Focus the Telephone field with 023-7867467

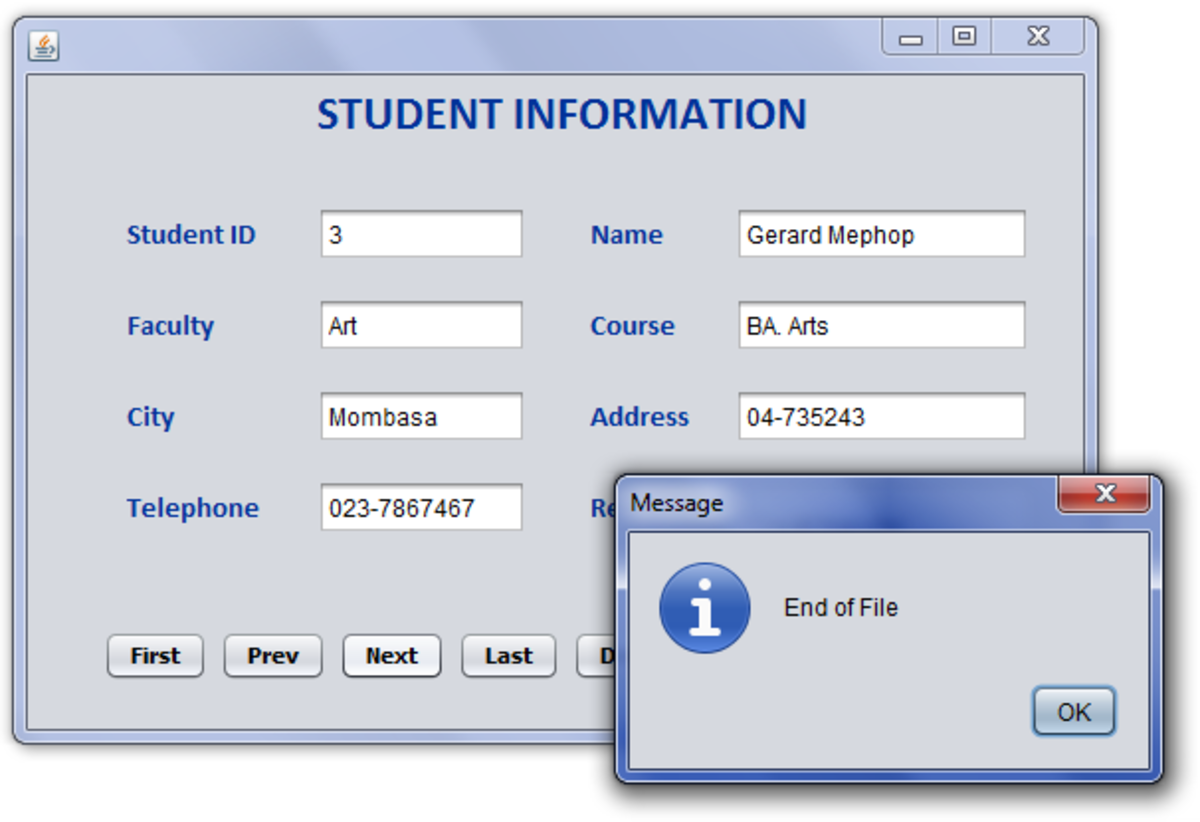[421, 508]
